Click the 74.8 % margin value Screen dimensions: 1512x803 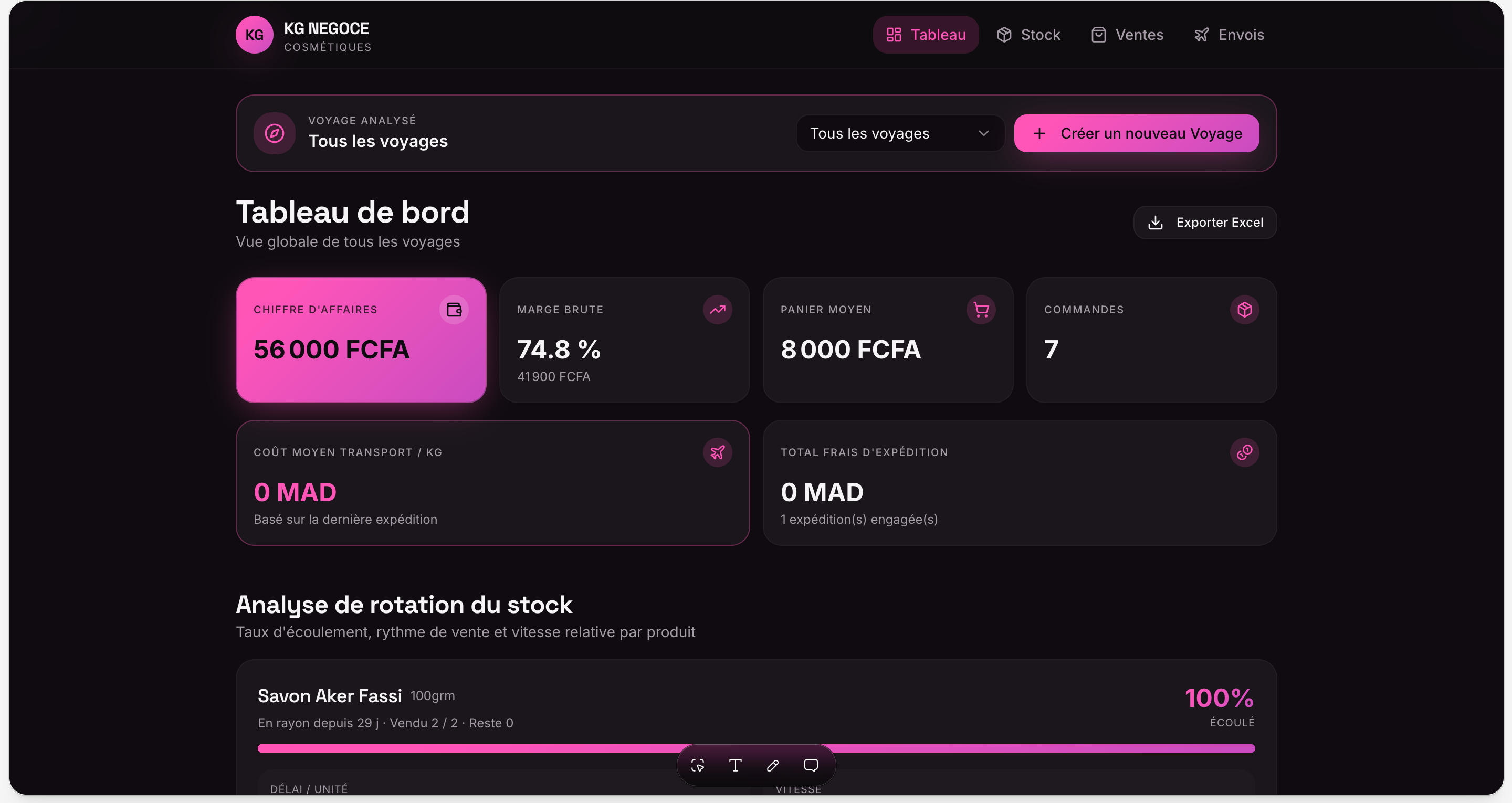(x=559, y=349)
